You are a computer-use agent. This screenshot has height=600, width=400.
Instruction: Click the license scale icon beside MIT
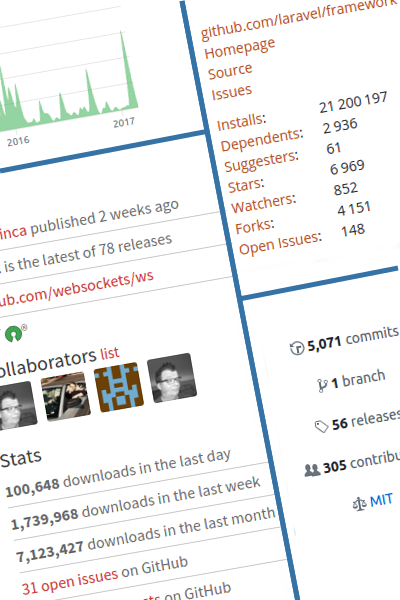click(359, 504)
